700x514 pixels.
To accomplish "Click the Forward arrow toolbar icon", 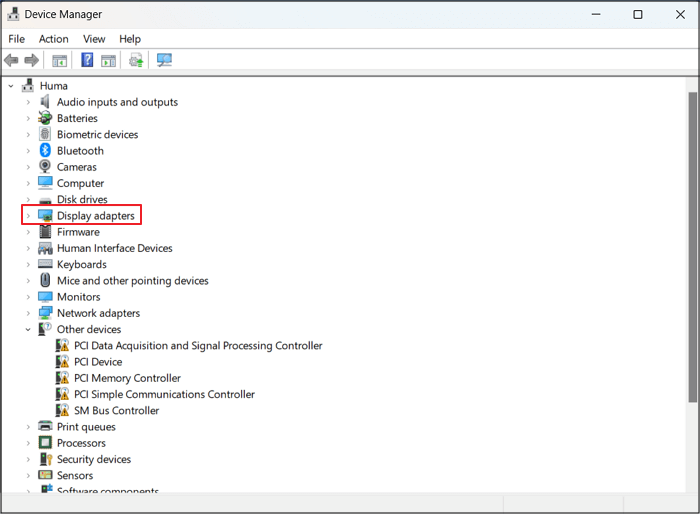I will click(x=31, y=60).
